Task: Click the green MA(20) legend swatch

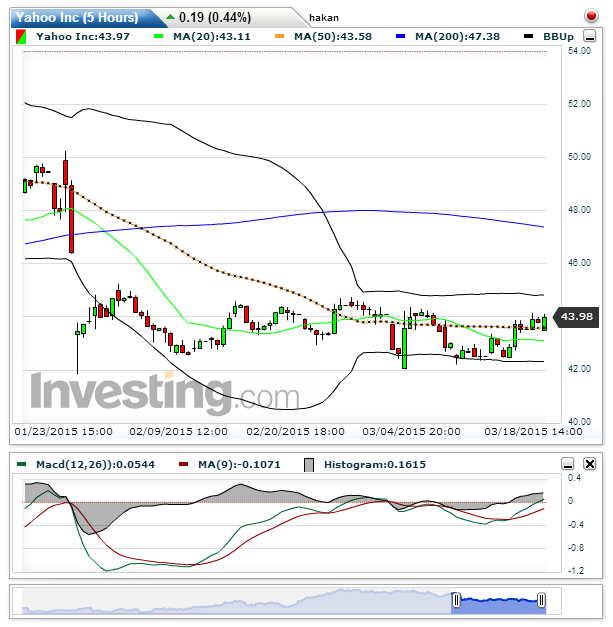Action: pos(159,36)
